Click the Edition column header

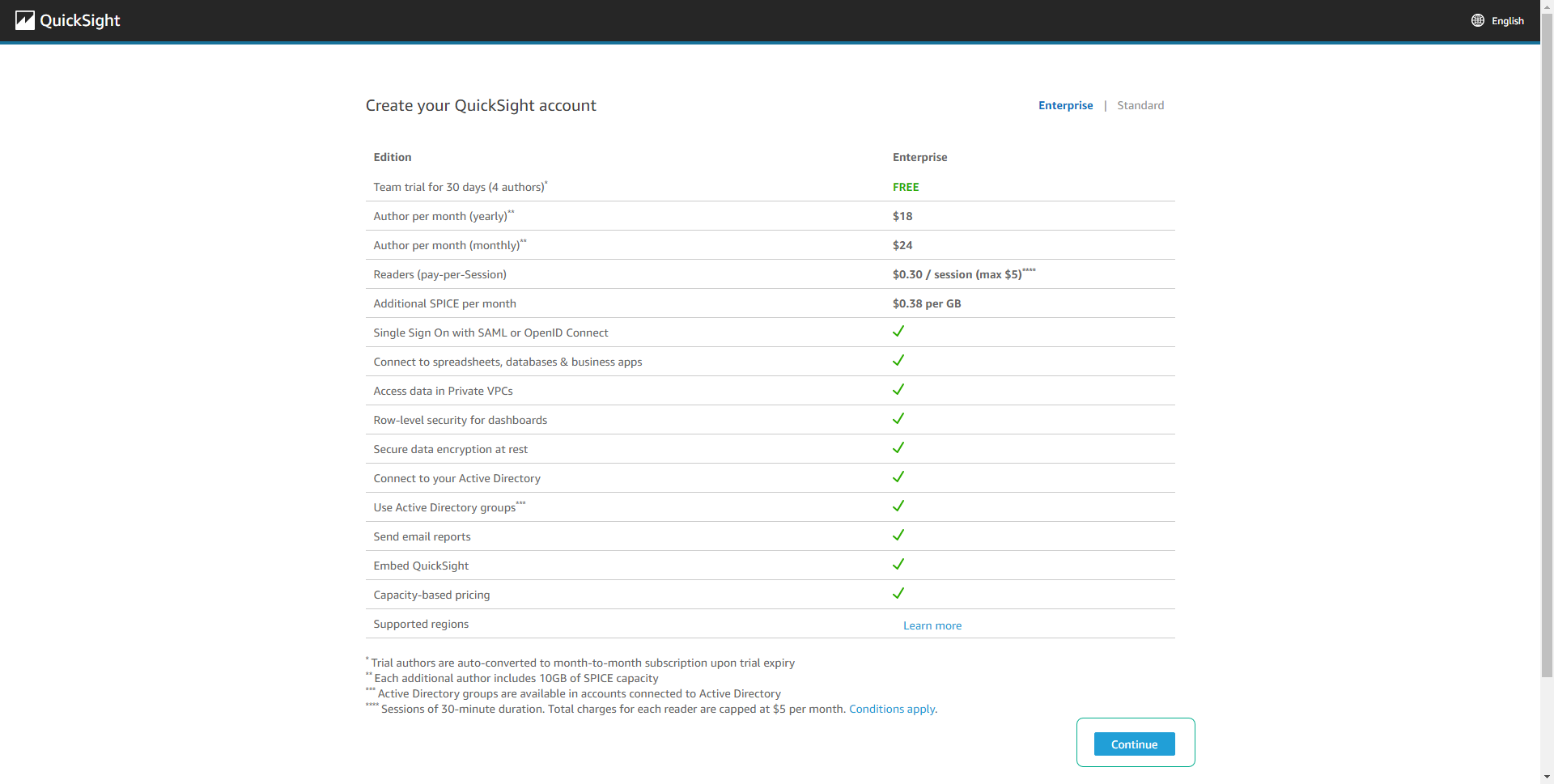pyautogui.click(x=393, y=157)
